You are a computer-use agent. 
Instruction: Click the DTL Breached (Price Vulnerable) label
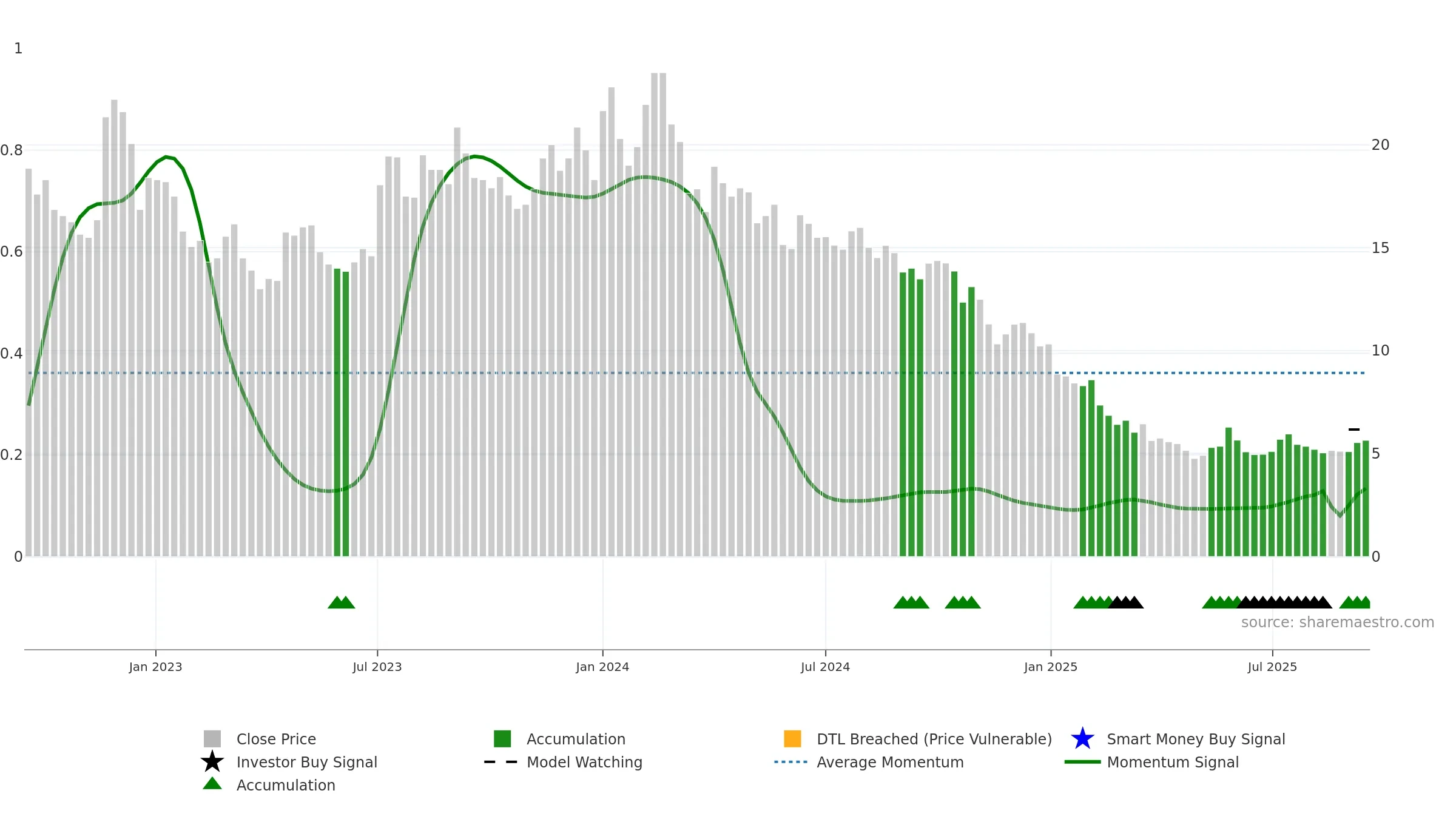click(x=934, y=739)
